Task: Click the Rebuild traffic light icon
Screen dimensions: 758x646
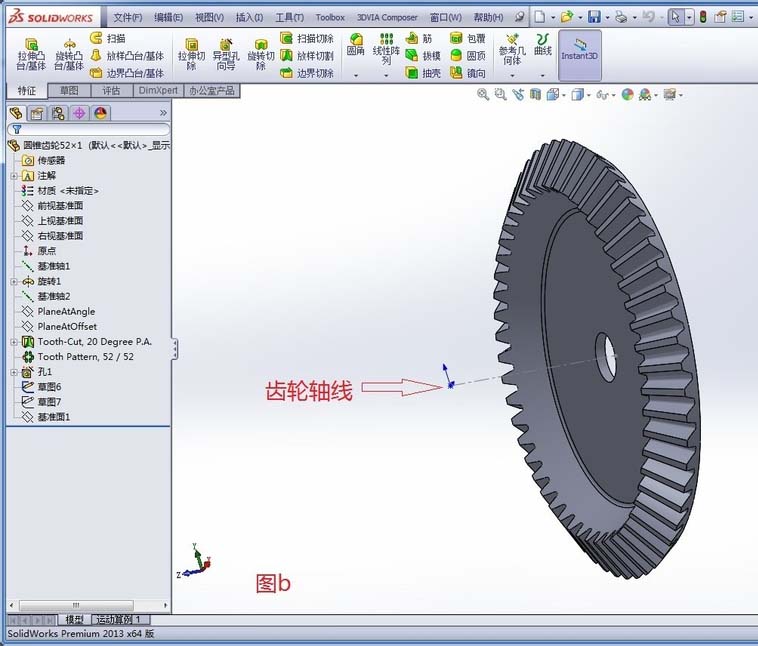Action: click(703, 17)
